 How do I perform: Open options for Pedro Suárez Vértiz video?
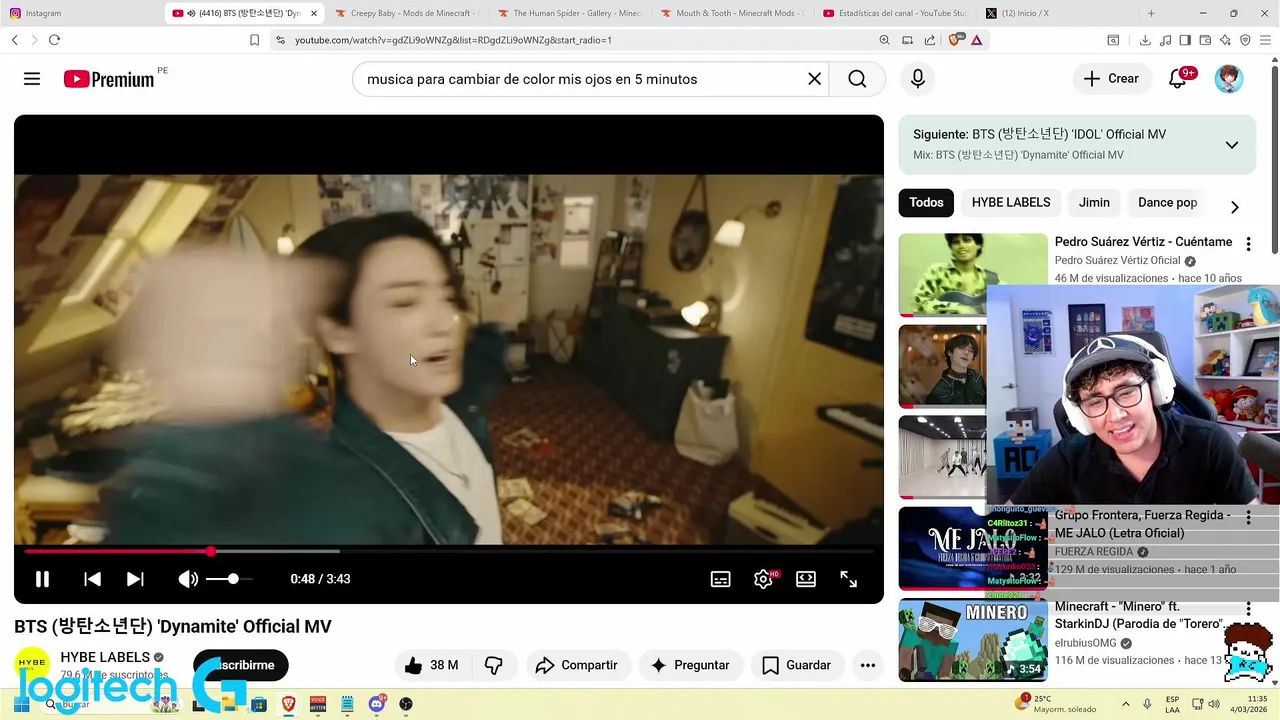pos(1248,244)
